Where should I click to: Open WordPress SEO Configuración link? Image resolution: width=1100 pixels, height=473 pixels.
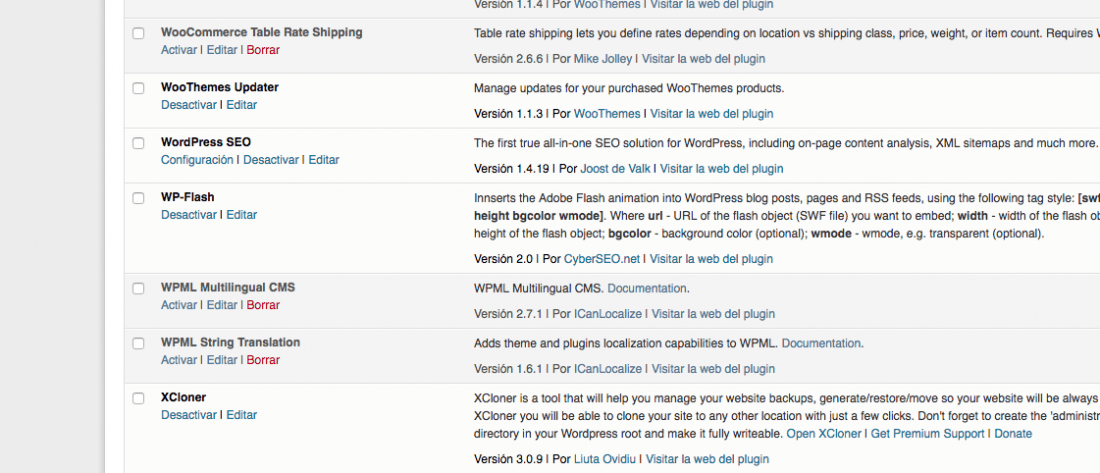coord(197,160)
